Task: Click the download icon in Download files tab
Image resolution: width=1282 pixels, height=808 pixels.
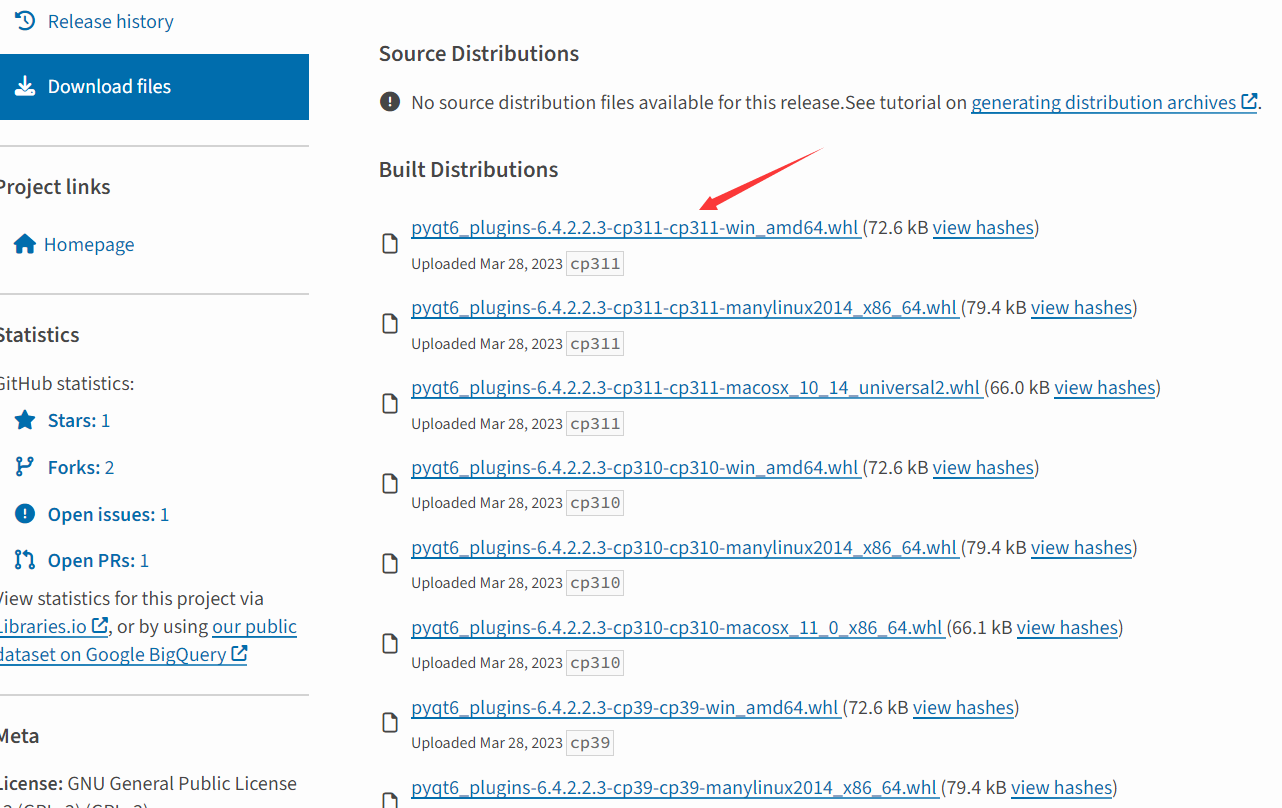Action: point(25,87)
